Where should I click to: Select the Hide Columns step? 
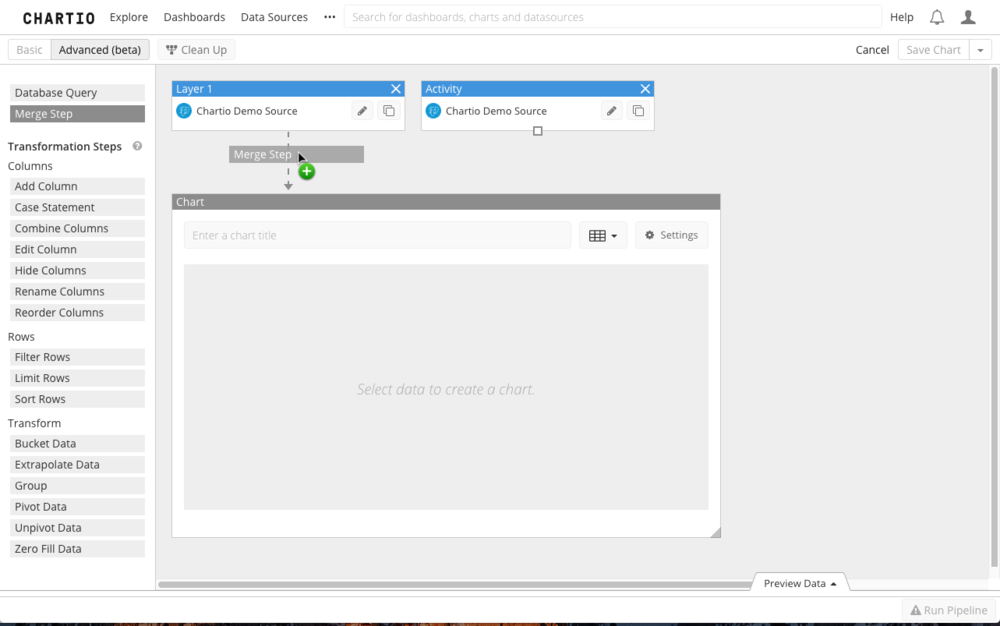pos(77,270)
